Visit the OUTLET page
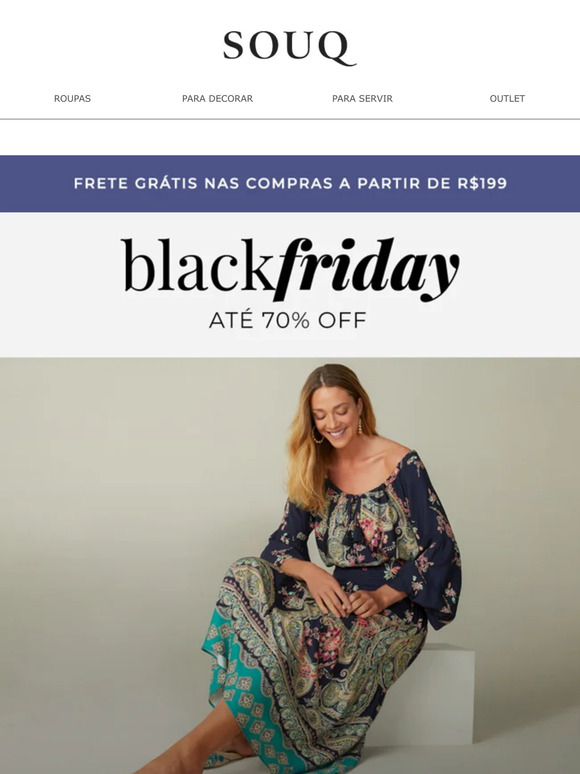580x774 pixels. point(507,98)
